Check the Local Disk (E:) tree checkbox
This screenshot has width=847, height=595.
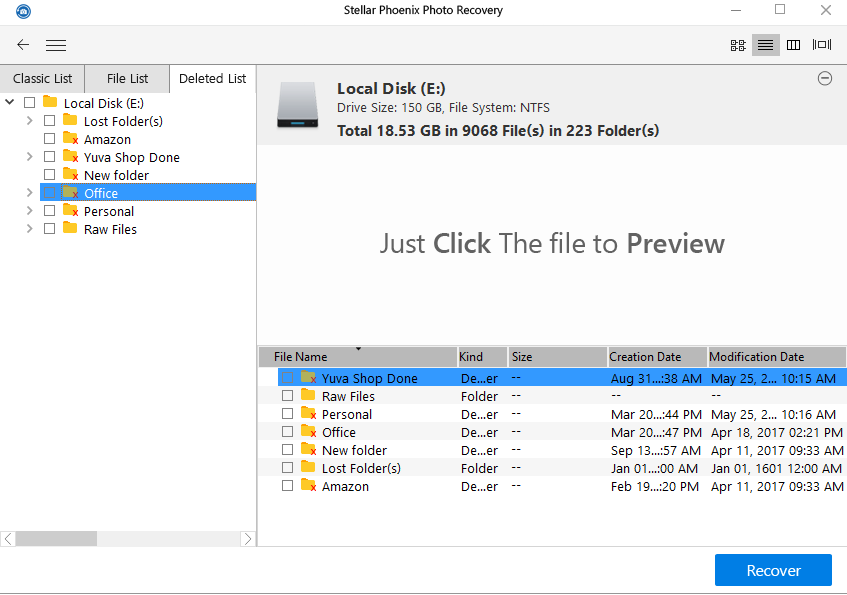click(x=30, y=102)
